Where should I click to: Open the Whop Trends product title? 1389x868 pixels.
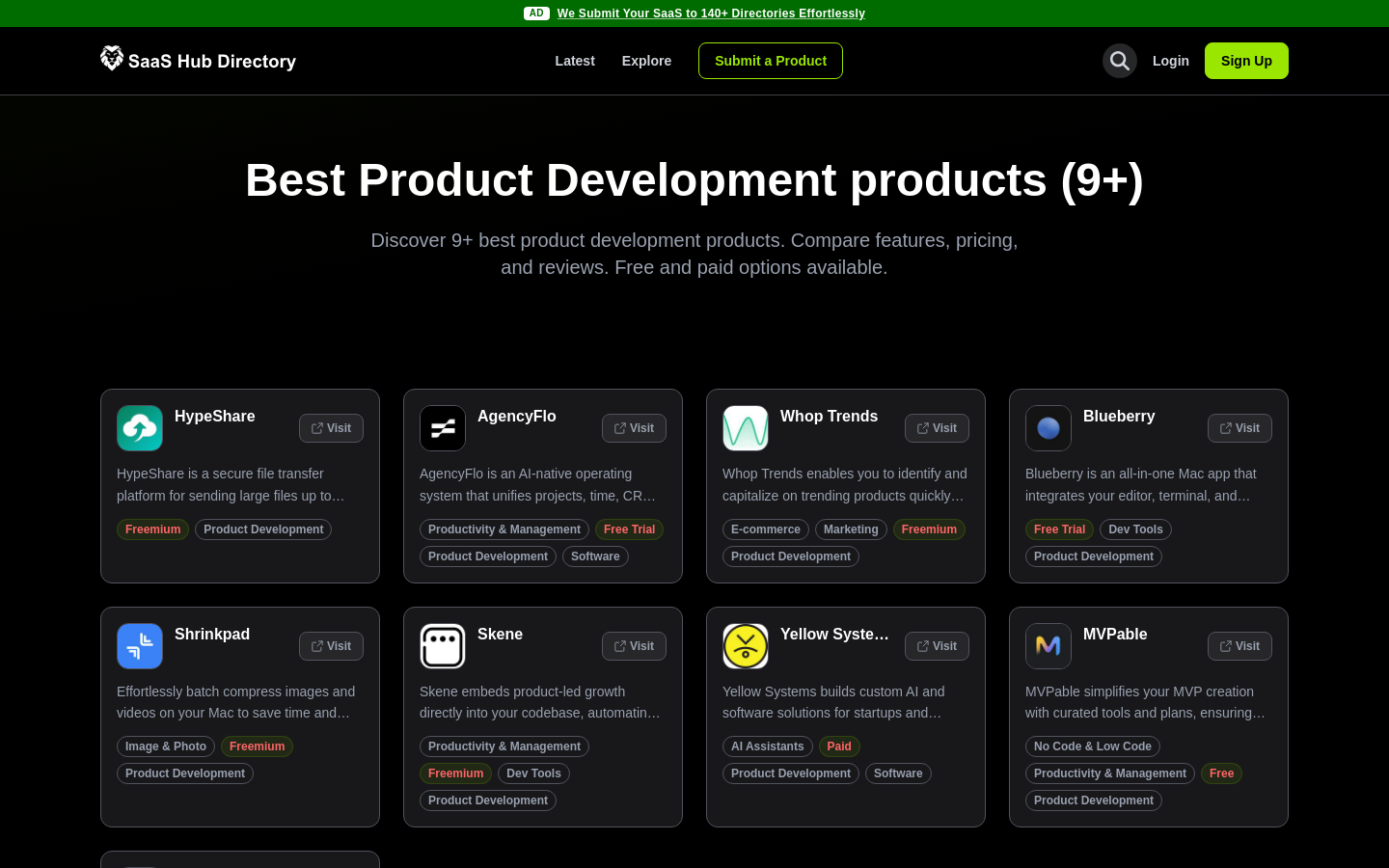tap(830, 417)
